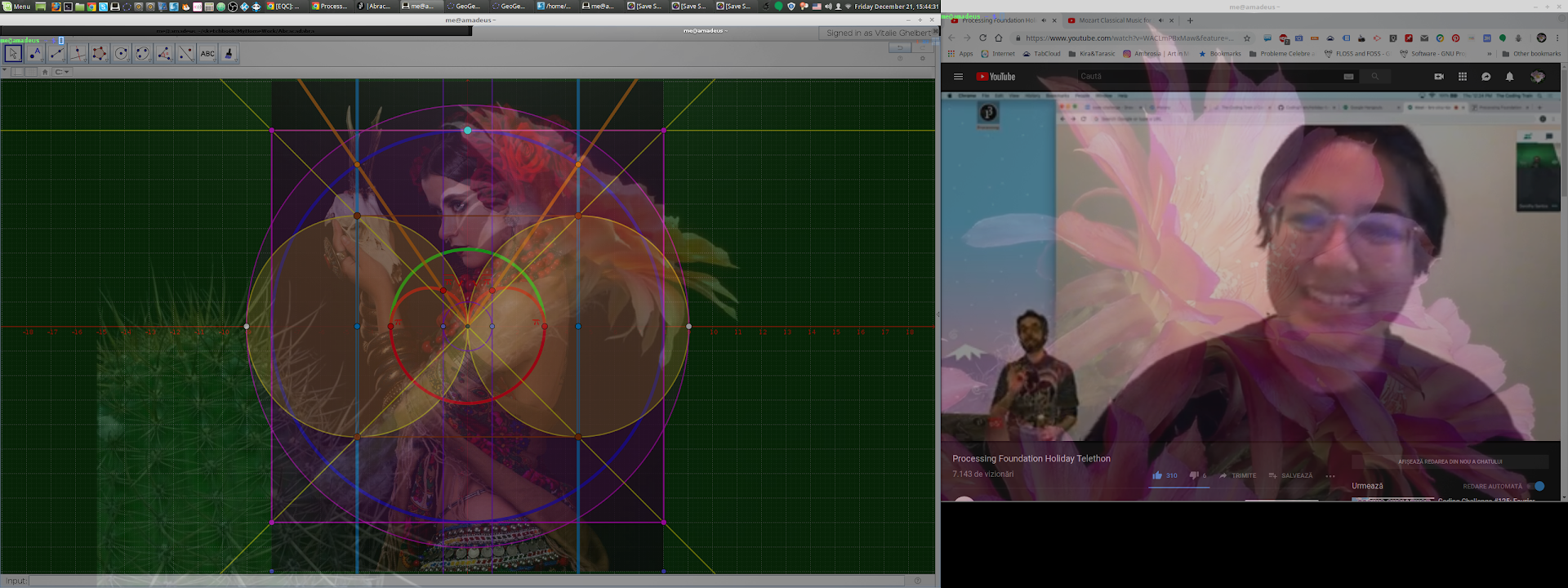Viewport: 1568px width, 588px height.
Task: Switch to the /home/... taskbar window
Action: click(555, 7)
